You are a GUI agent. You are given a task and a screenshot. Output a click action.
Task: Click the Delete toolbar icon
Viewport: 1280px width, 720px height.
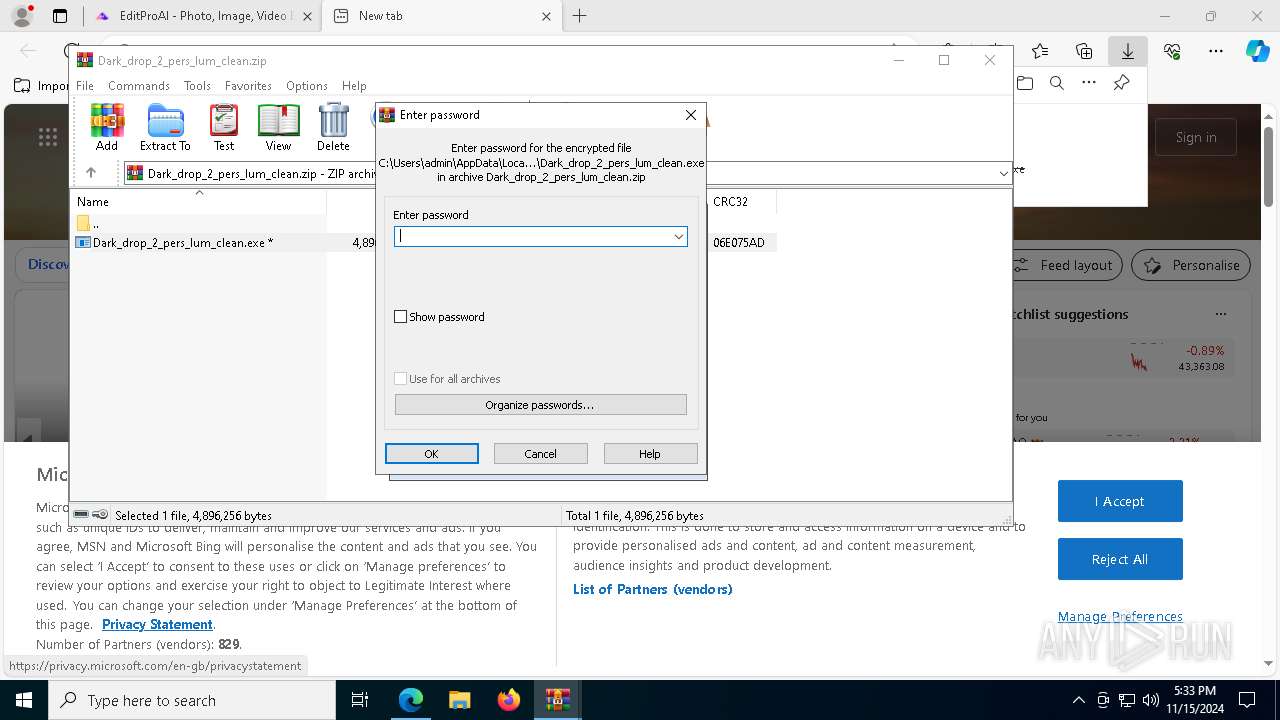coord(333,127)
